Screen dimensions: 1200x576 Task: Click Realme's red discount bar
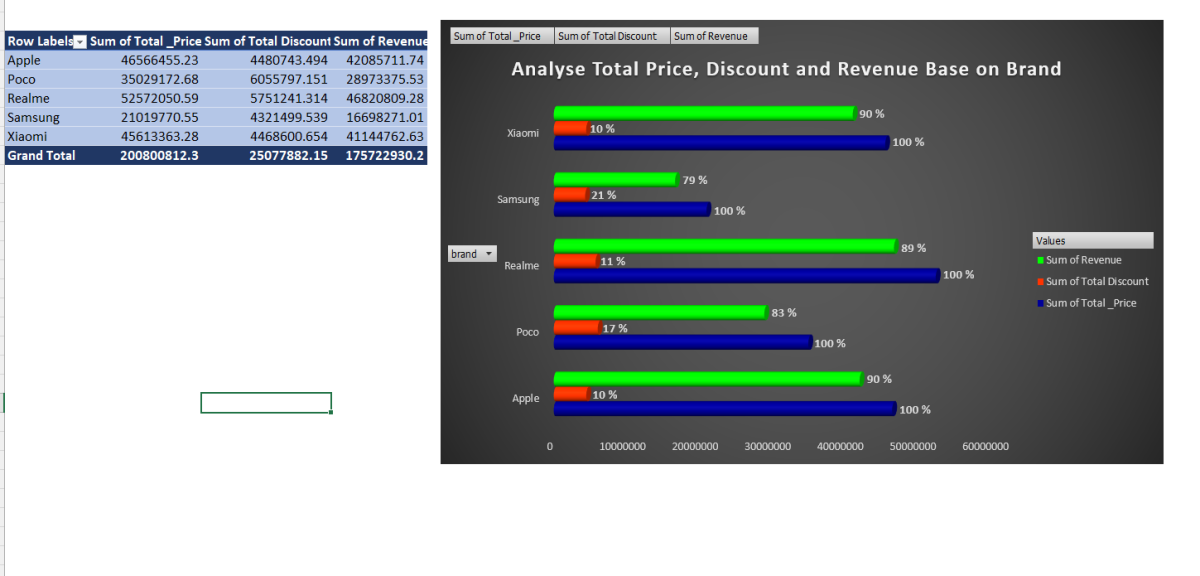click(x=575, y=260)
